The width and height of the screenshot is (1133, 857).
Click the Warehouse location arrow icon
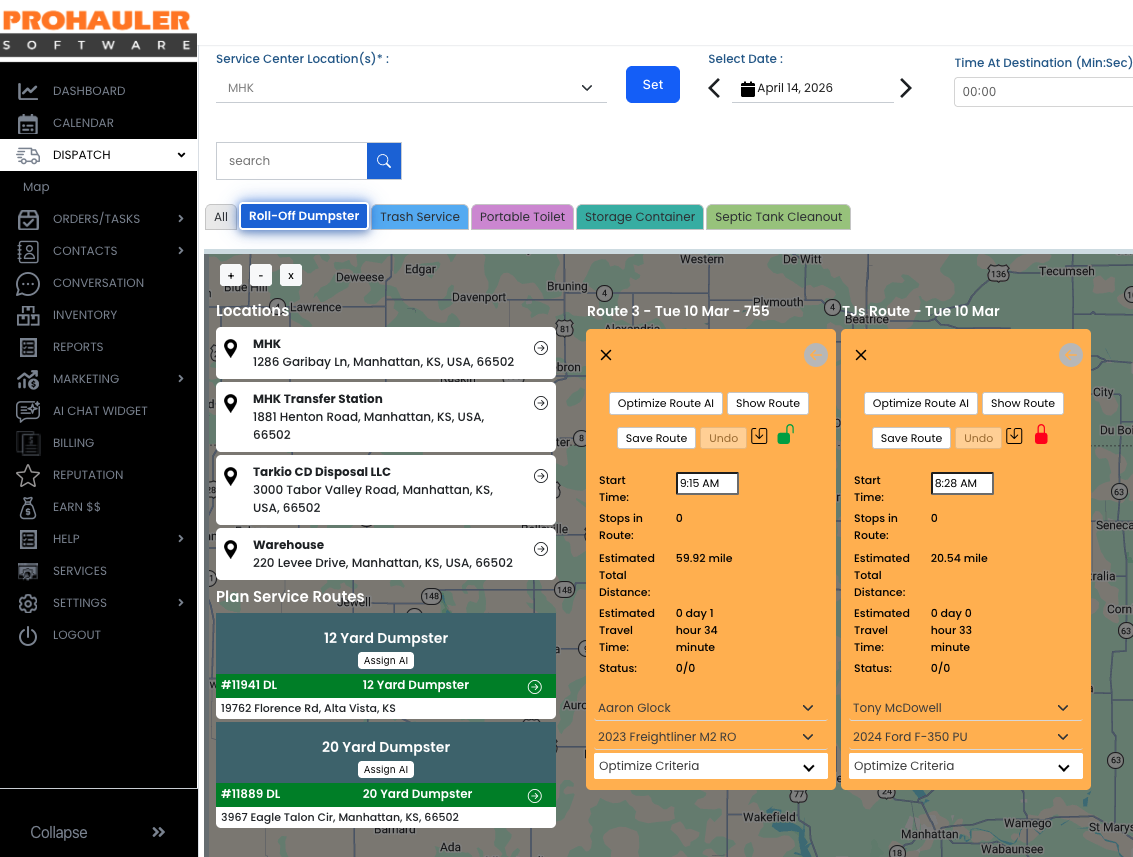pos(540,549)
